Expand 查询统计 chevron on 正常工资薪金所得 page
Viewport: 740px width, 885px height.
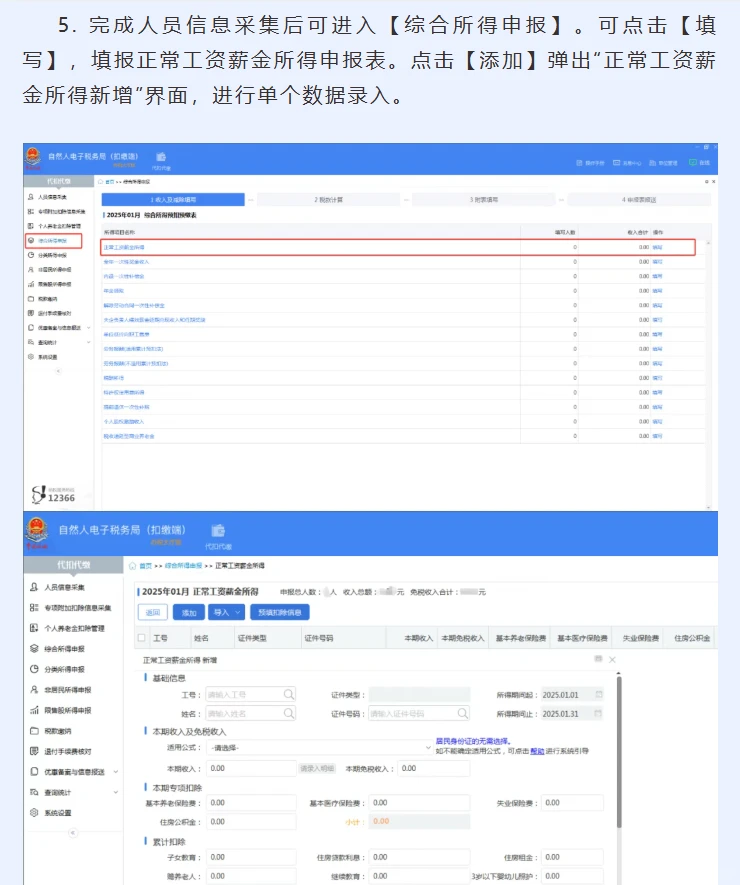(116, 792)
